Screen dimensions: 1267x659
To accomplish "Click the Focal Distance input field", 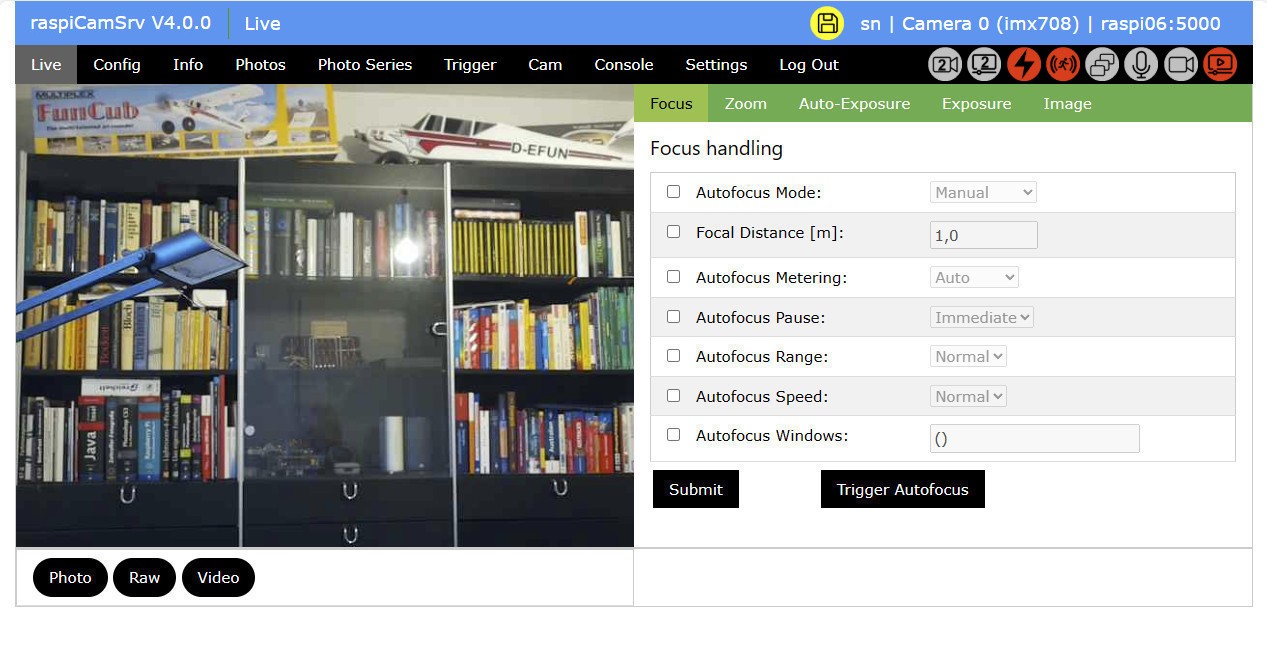I will [983, 235].
